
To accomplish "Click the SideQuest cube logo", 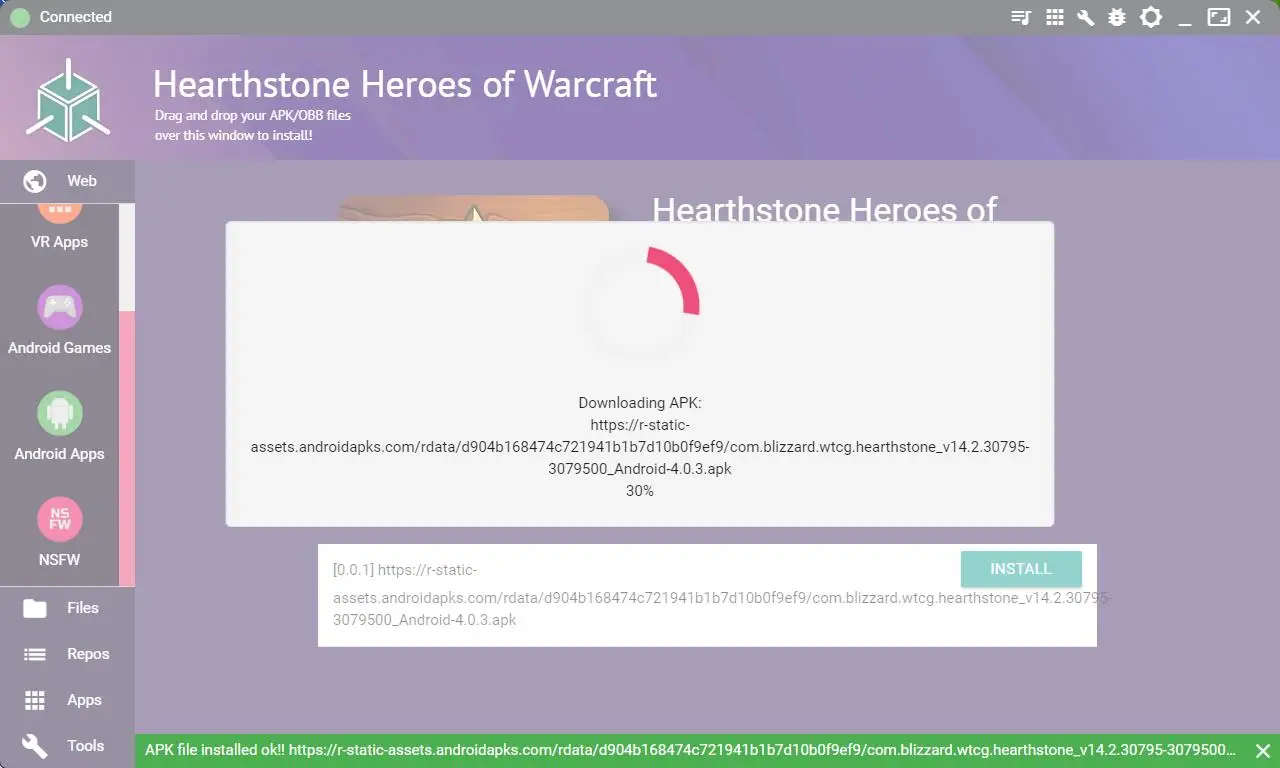I will point(68,99).
